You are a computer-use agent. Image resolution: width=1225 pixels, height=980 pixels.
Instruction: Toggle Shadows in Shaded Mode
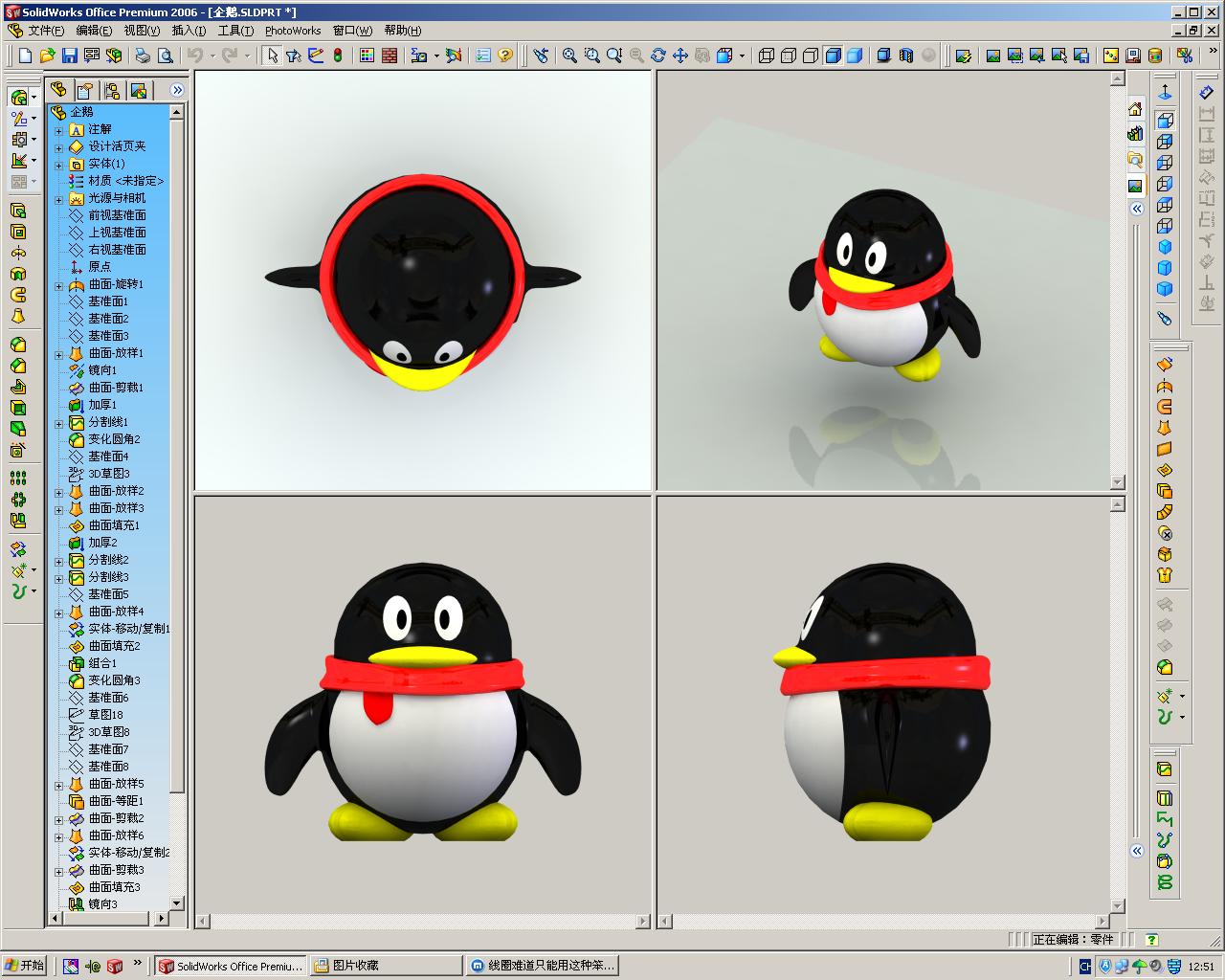[882, 56]
